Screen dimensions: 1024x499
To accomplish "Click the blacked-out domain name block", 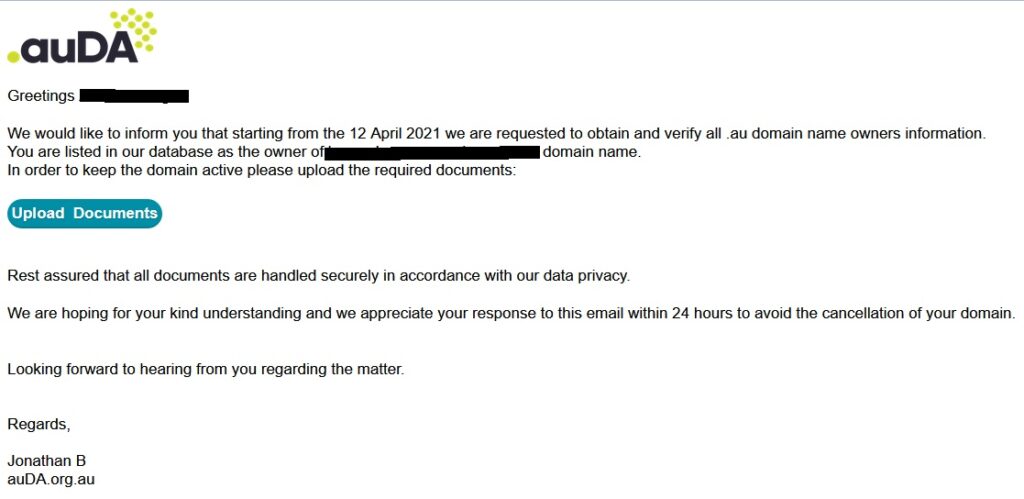I will click(432, 153).
